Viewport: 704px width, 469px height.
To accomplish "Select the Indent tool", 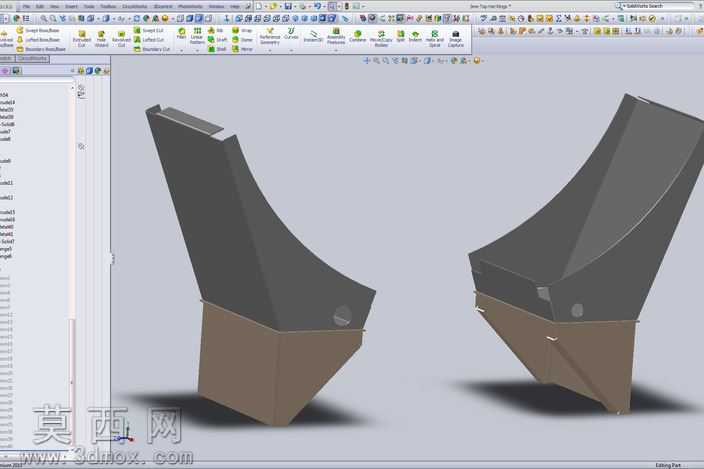I will coord(415,36).
